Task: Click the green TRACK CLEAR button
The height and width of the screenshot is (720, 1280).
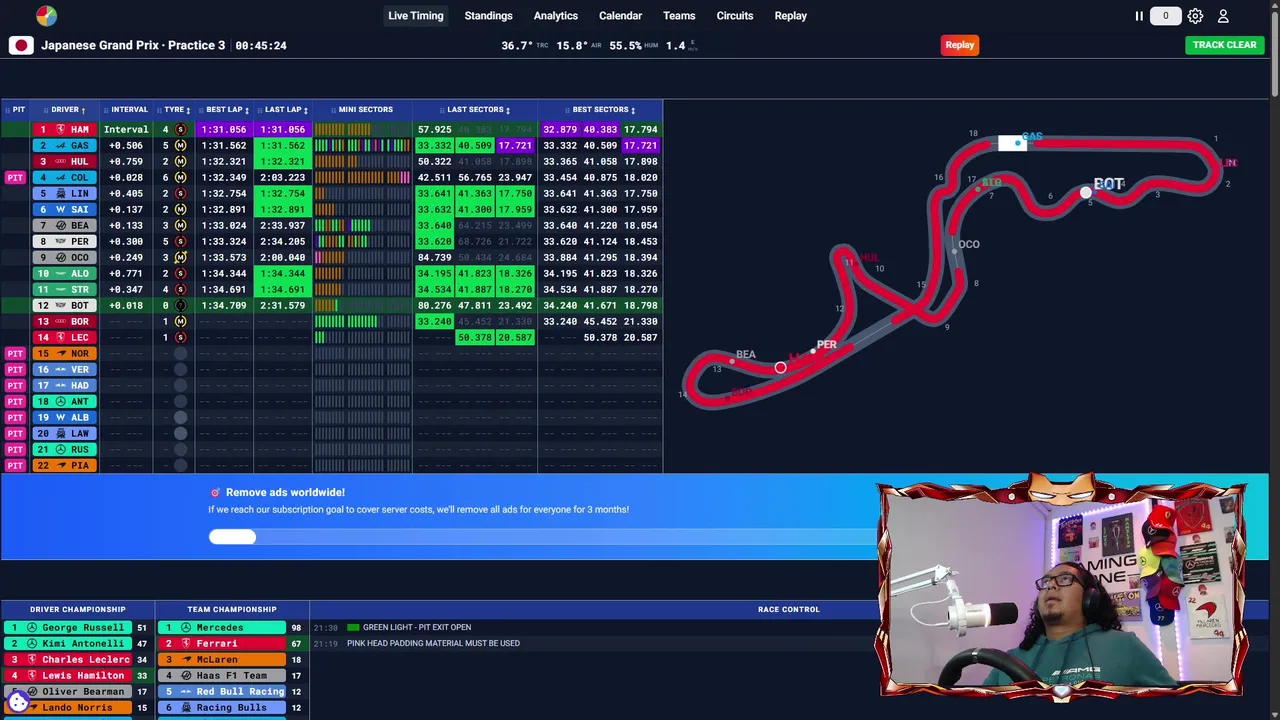Action: pos(1224,45)
